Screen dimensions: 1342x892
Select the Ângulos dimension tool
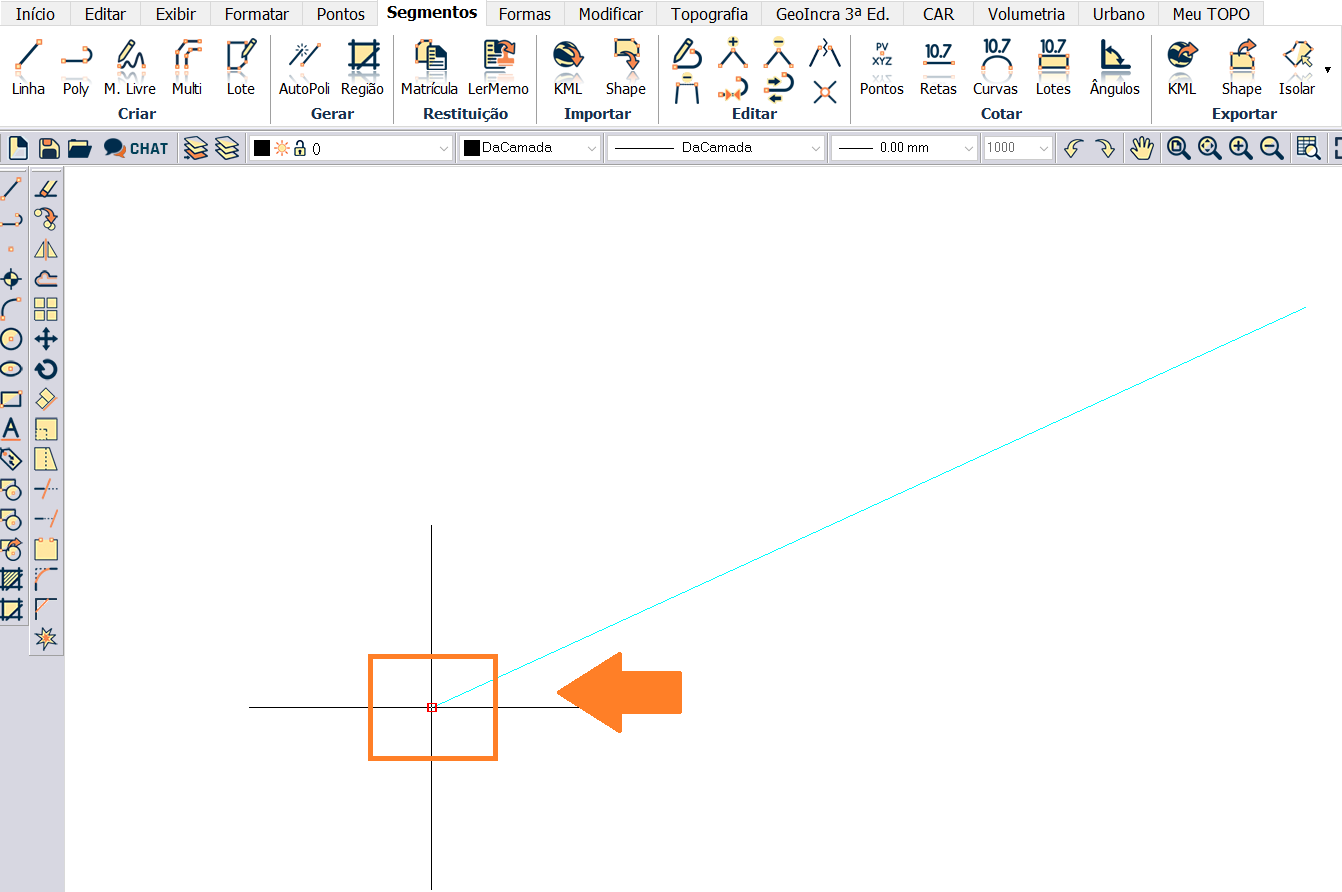click(x=1114, y=67)
